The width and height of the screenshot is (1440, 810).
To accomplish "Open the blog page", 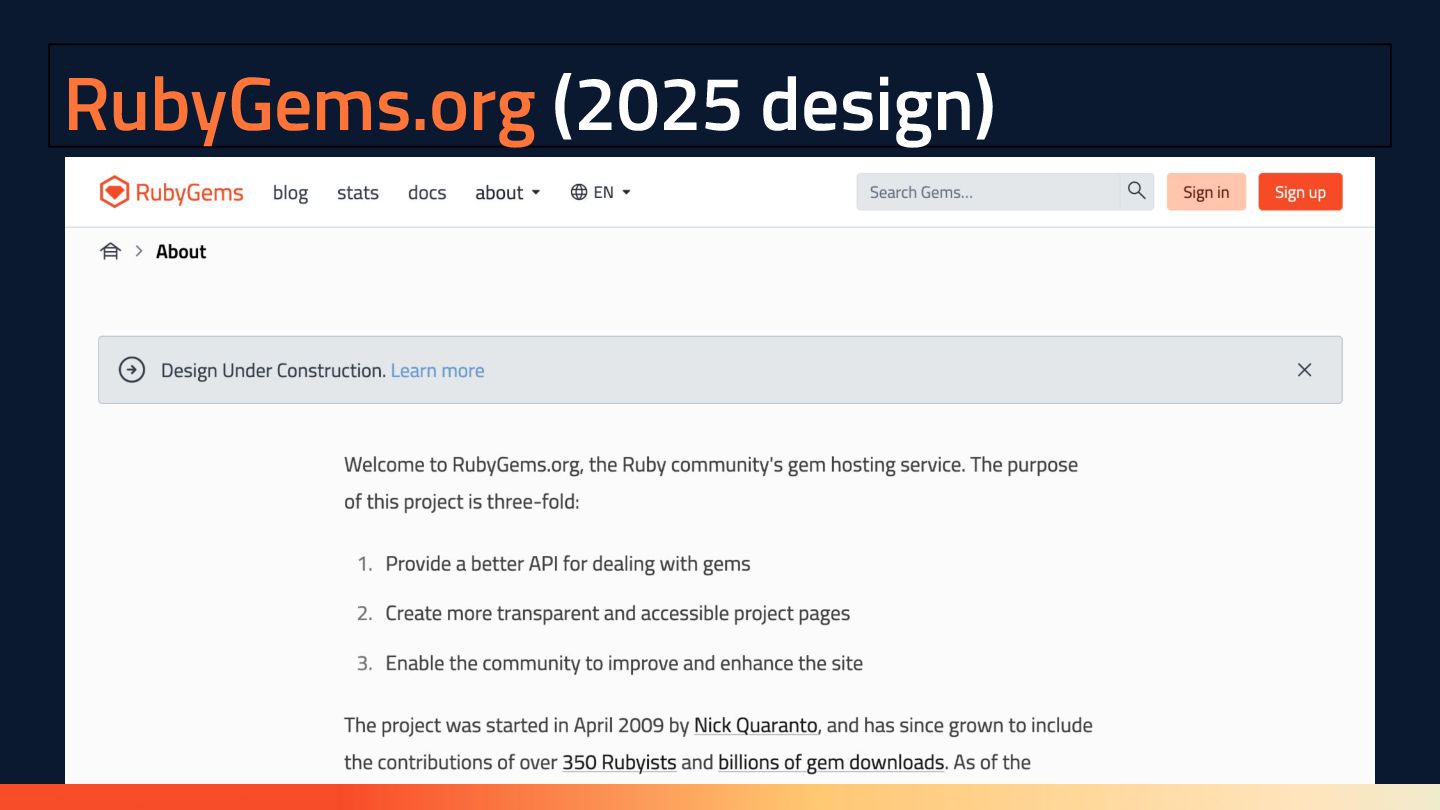I will coord(290,192).
